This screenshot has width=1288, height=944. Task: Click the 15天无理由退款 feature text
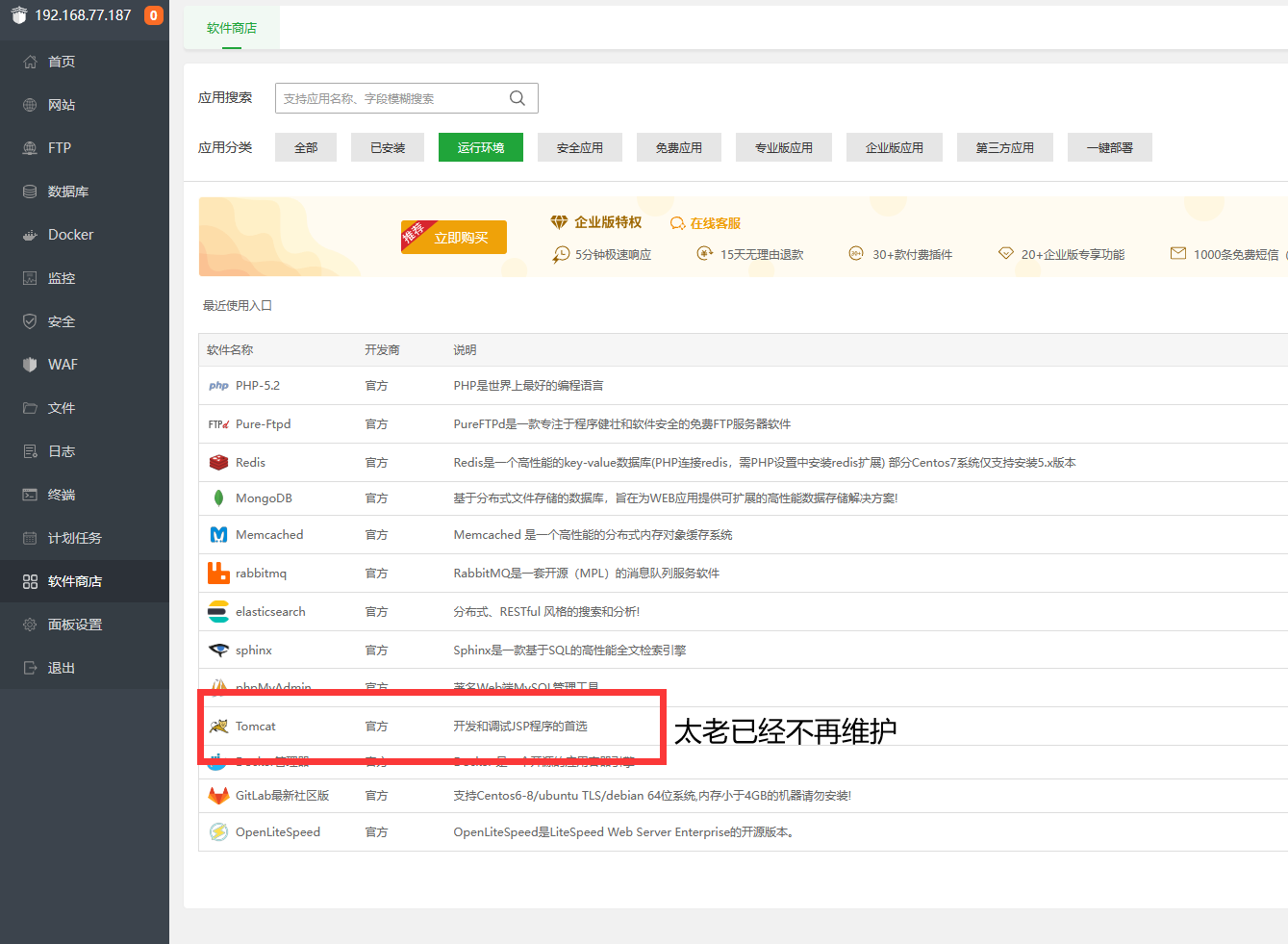coord(762,254)
